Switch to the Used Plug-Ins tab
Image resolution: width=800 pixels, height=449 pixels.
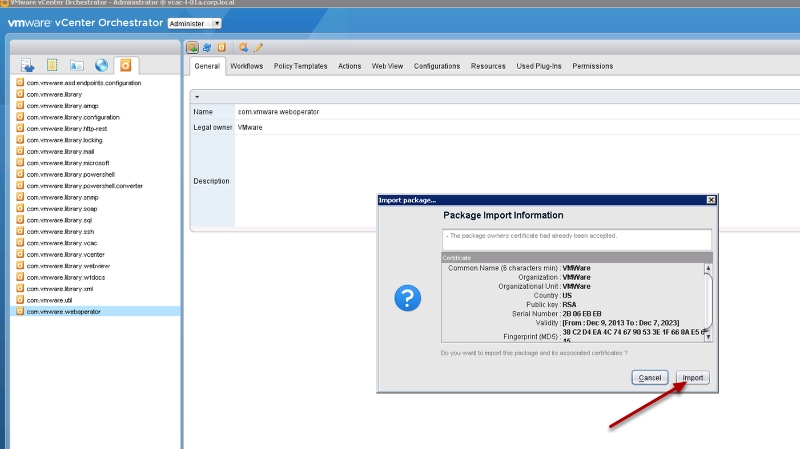pyautogui.click(x=539, y=66)
